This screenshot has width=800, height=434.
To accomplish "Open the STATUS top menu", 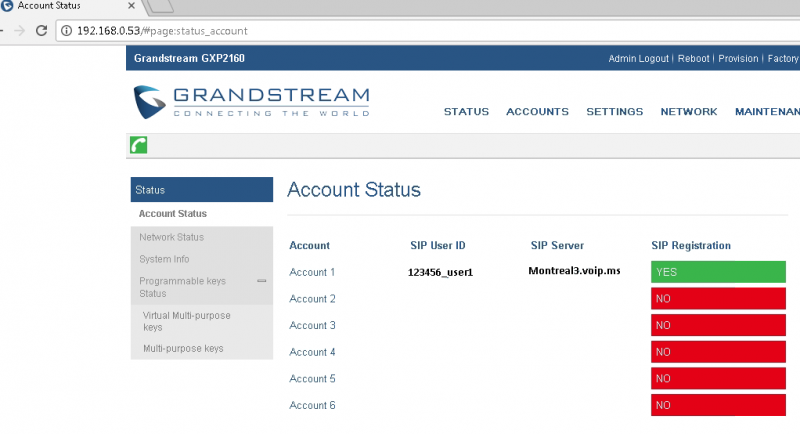I will point(466,111).
